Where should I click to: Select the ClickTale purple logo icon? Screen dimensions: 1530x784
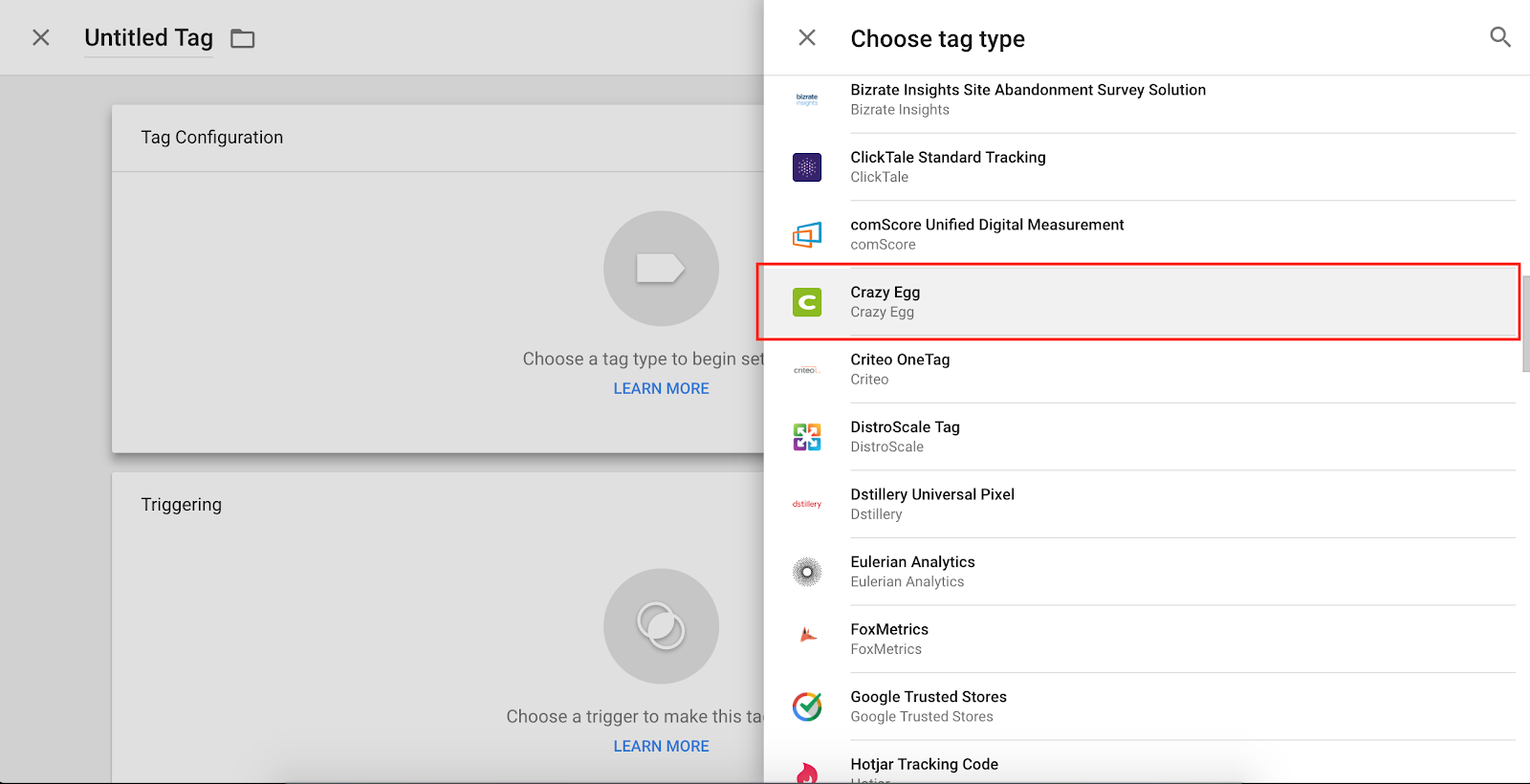[x=807, y=167]
